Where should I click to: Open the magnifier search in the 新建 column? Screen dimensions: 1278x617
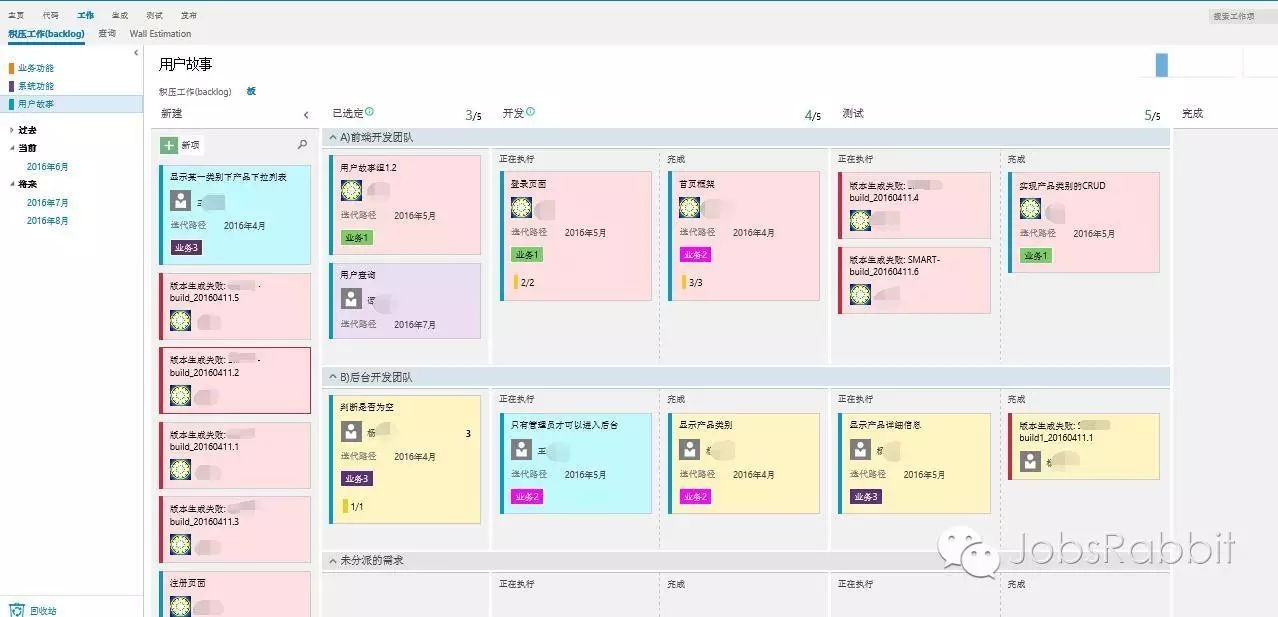(x=303, y=145)
